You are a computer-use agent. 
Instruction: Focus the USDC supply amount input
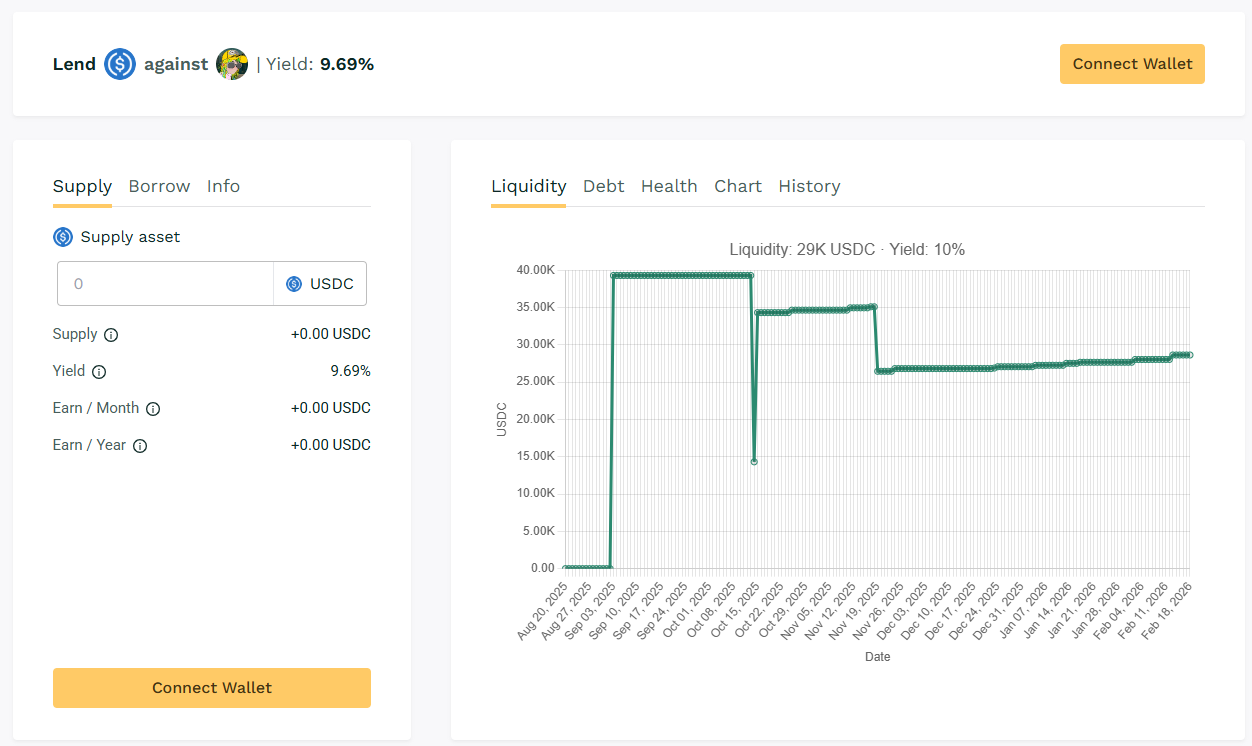pos(165,284)
